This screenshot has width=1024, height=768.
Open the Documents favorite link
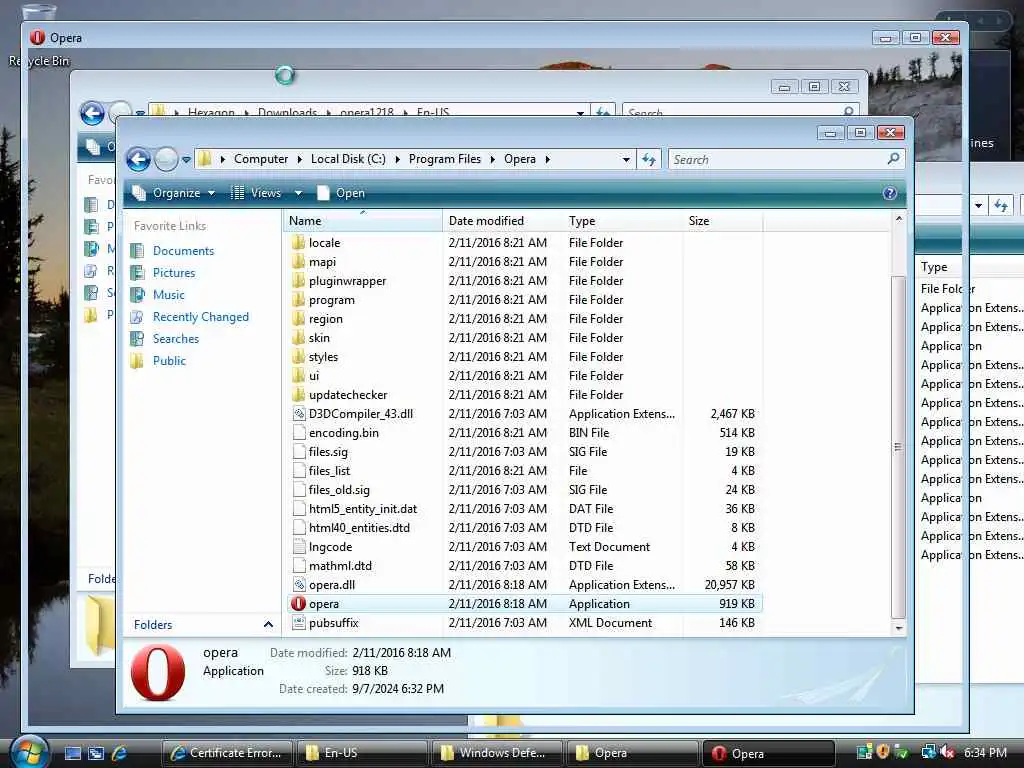coord(184,251)
